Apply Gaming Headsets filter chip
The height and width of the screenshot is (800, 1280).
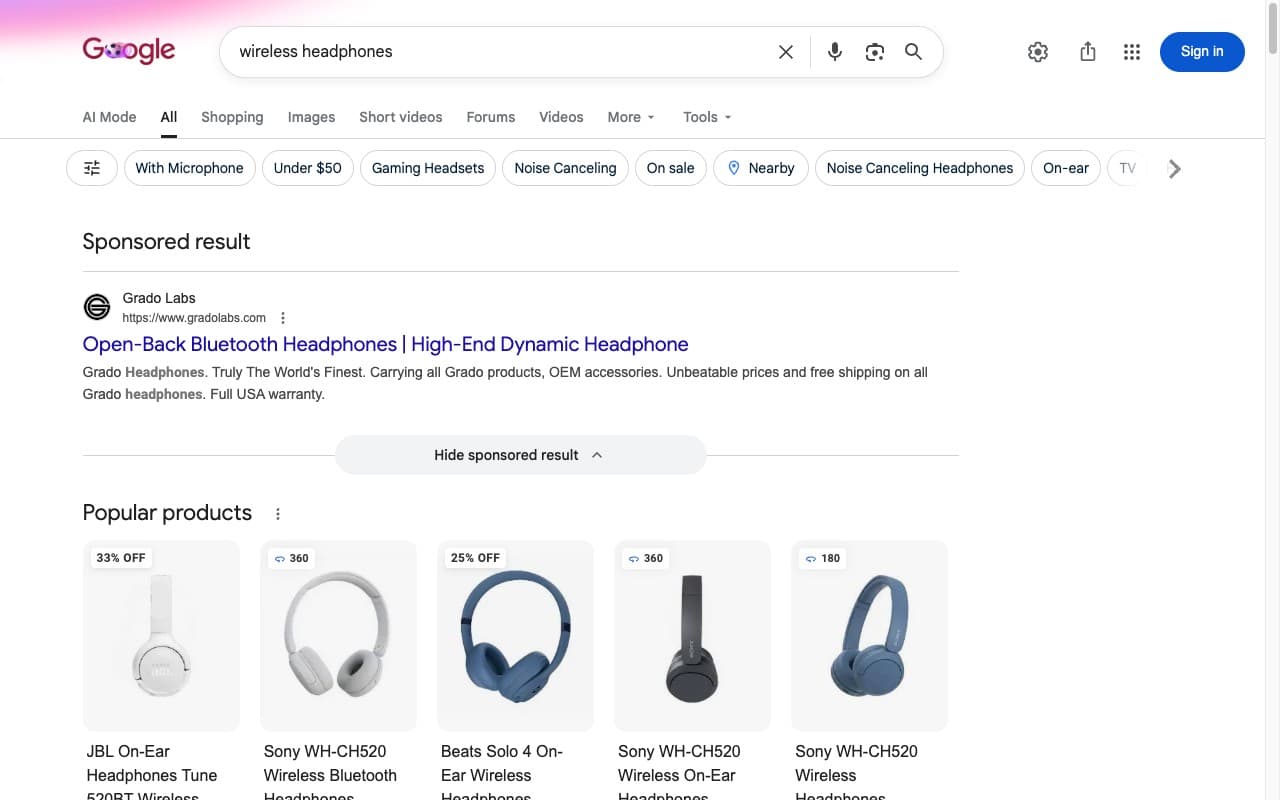click(x=428, y=168)
